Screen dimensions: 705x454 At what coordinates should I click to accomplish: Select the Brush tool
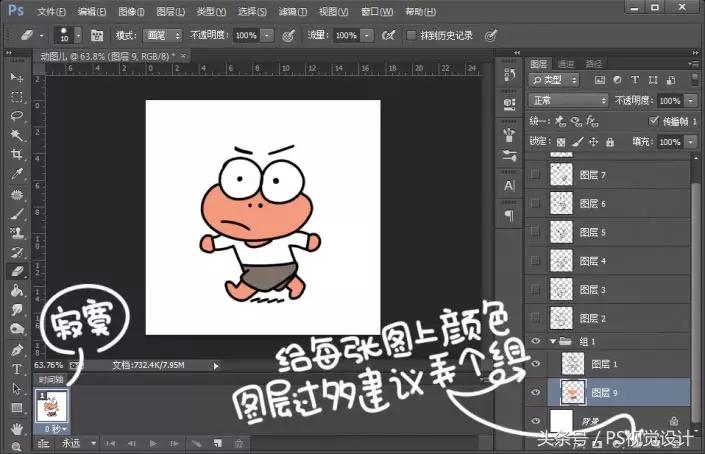click(x=17, y=214)
